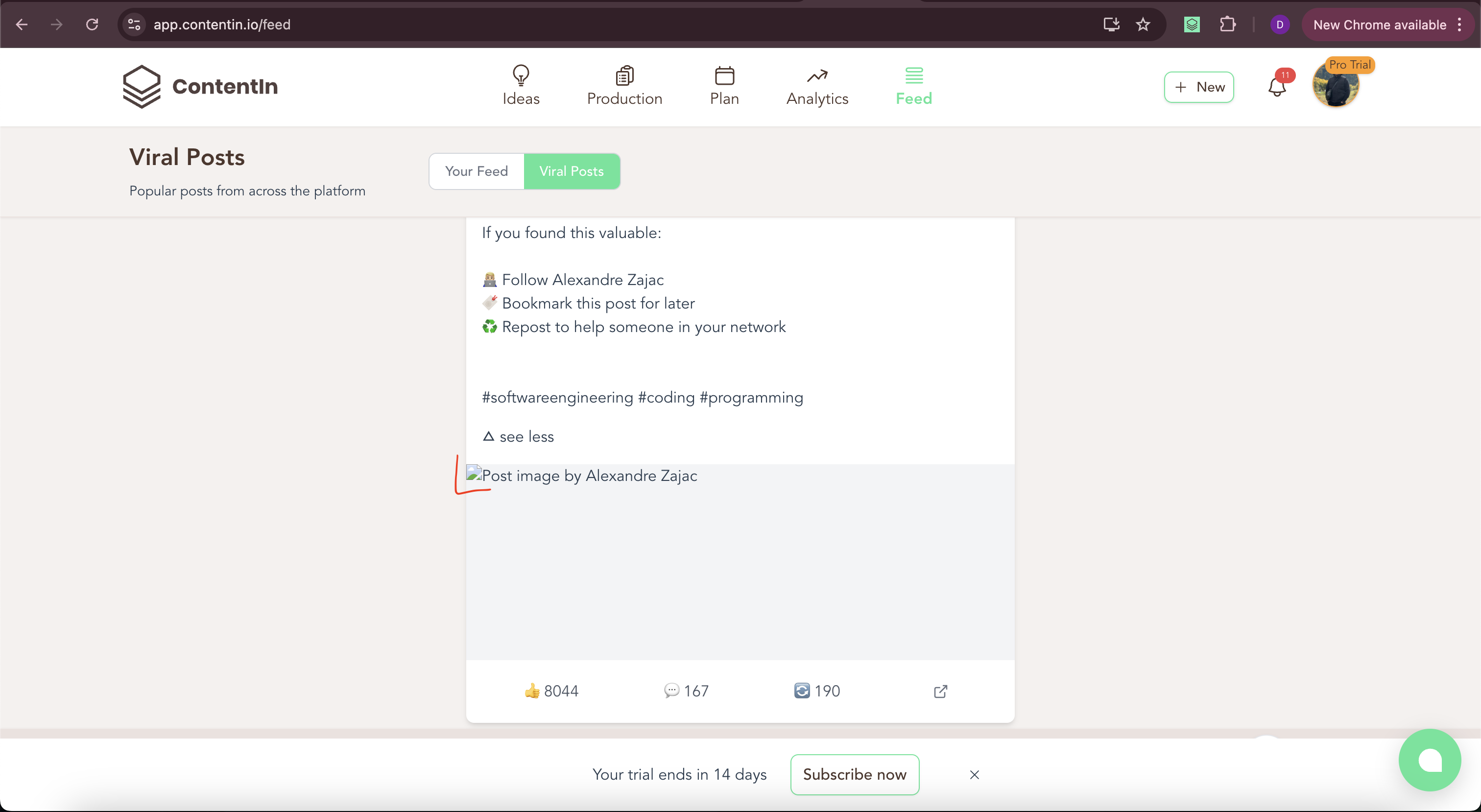Click the address bar URL field
The image size is (1481, 812).
(621, 24)
